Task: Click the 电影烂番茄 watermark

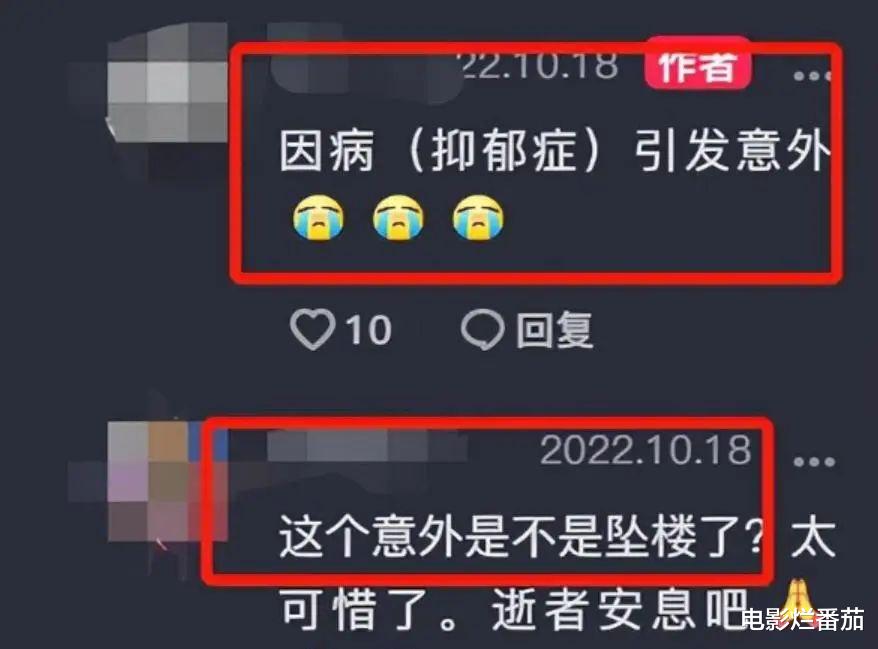Action: click(802, 621)
